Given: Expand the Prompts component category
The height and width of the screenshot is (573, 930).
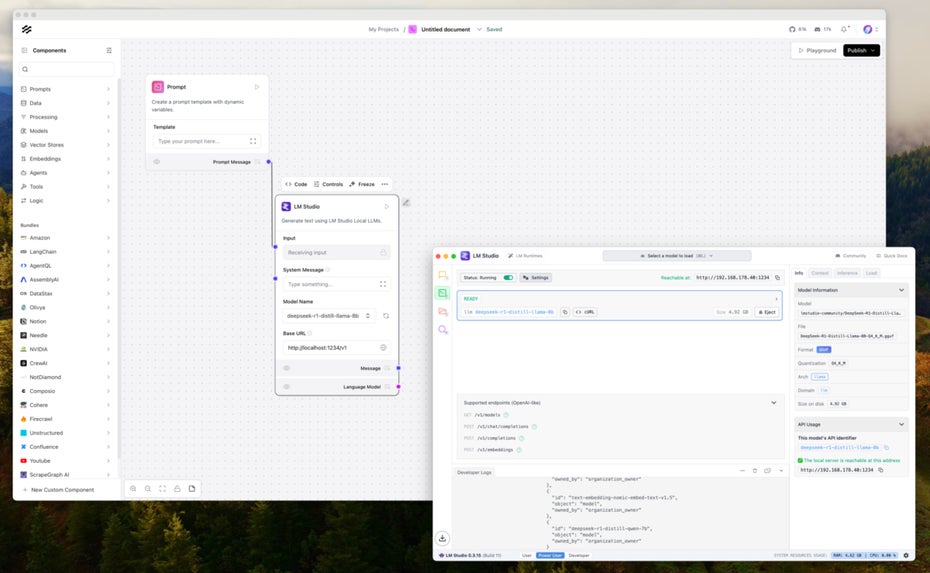Looking at the screenshot, I should tap(65, 89).
